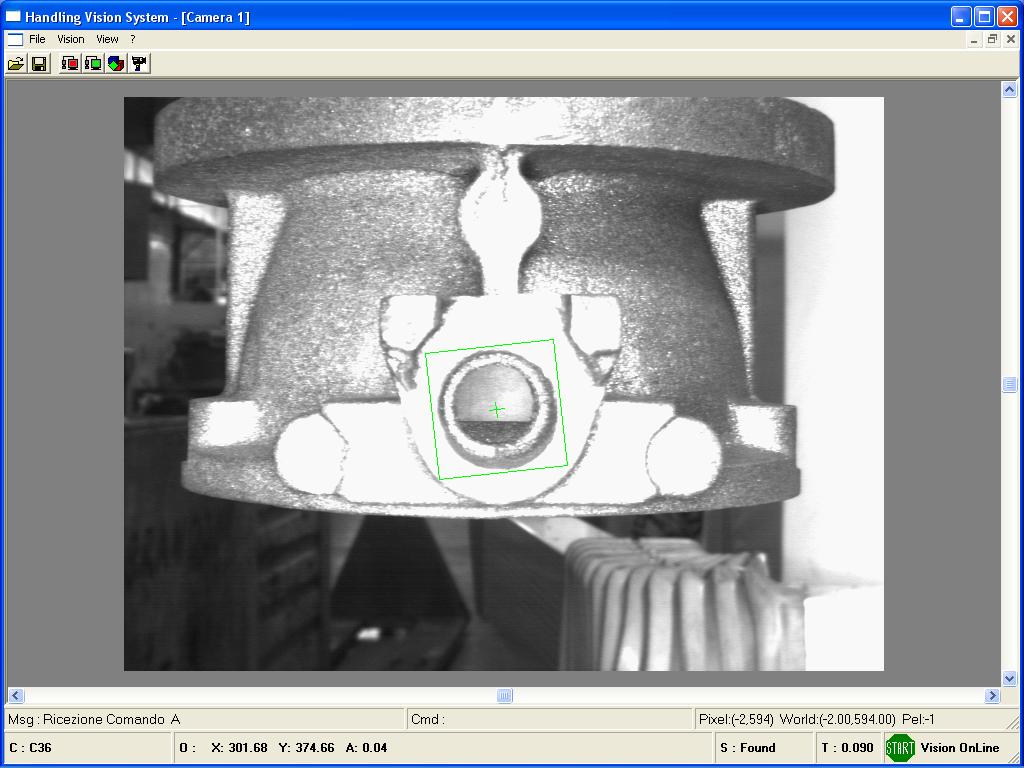1024x768 pixels.
Task: Click the "Cmd :" status field
Action: tap(549, 720)
